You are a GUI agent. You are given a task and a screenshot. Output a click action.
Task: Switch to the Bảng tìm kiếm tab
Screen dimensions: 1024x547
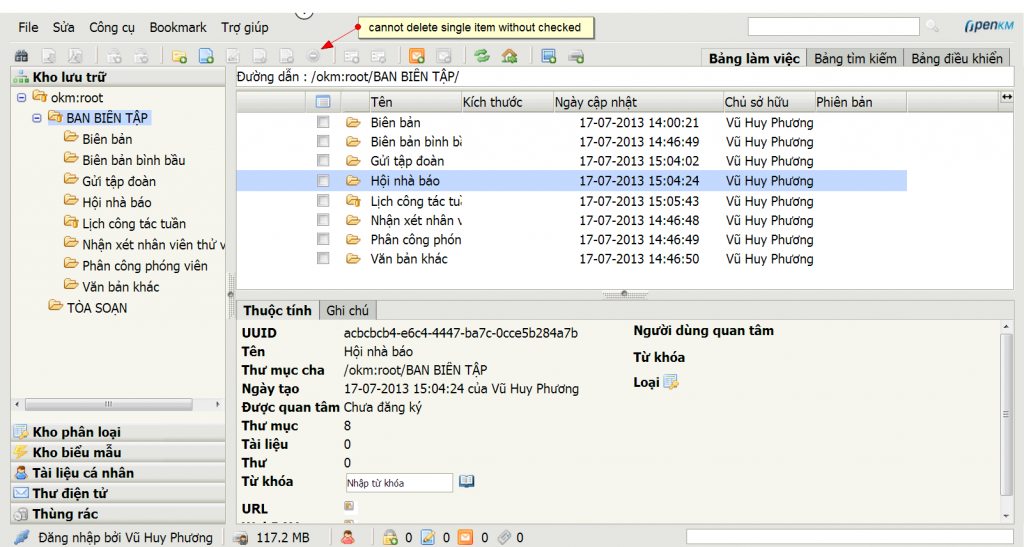click(x=854, y=58)
